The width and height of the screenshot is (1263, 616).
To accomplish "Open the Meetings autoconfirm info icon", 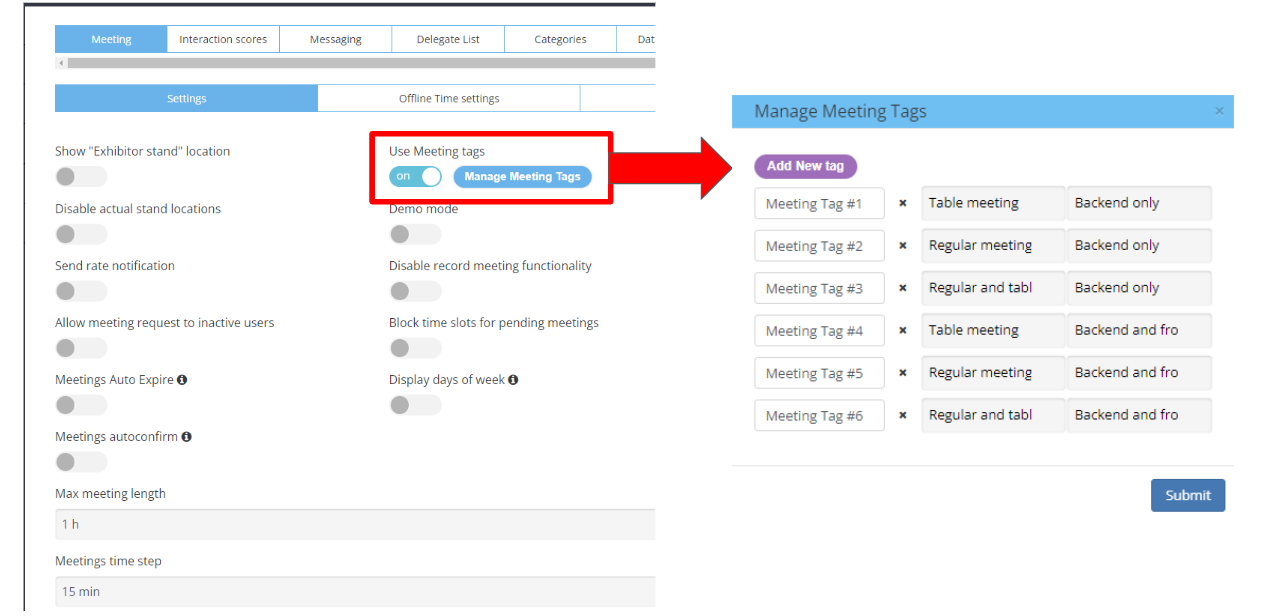I will click(187, 437).
